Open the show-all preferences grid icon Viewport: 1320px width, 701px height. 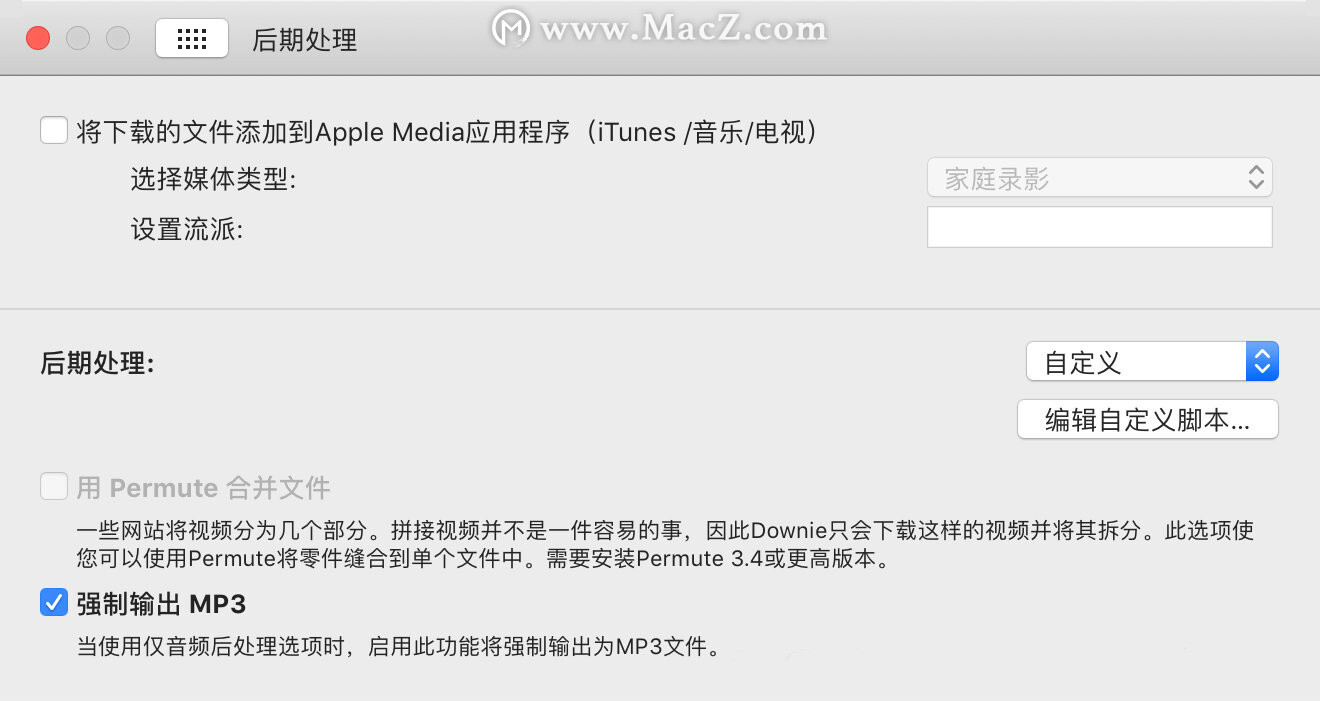[192, 39]
